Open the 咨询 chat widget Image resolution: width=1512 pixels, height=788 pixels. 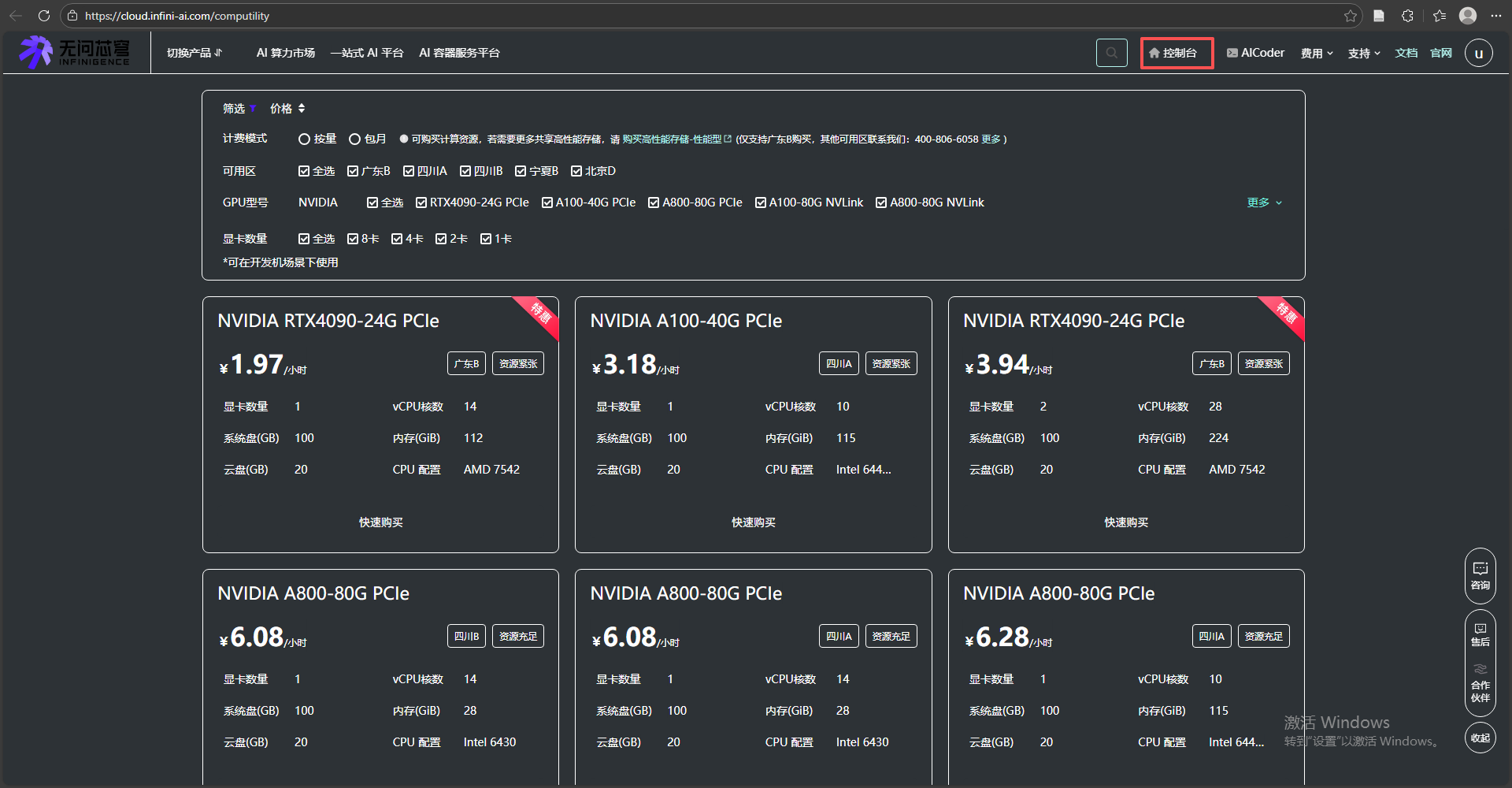click(1480, 576)
